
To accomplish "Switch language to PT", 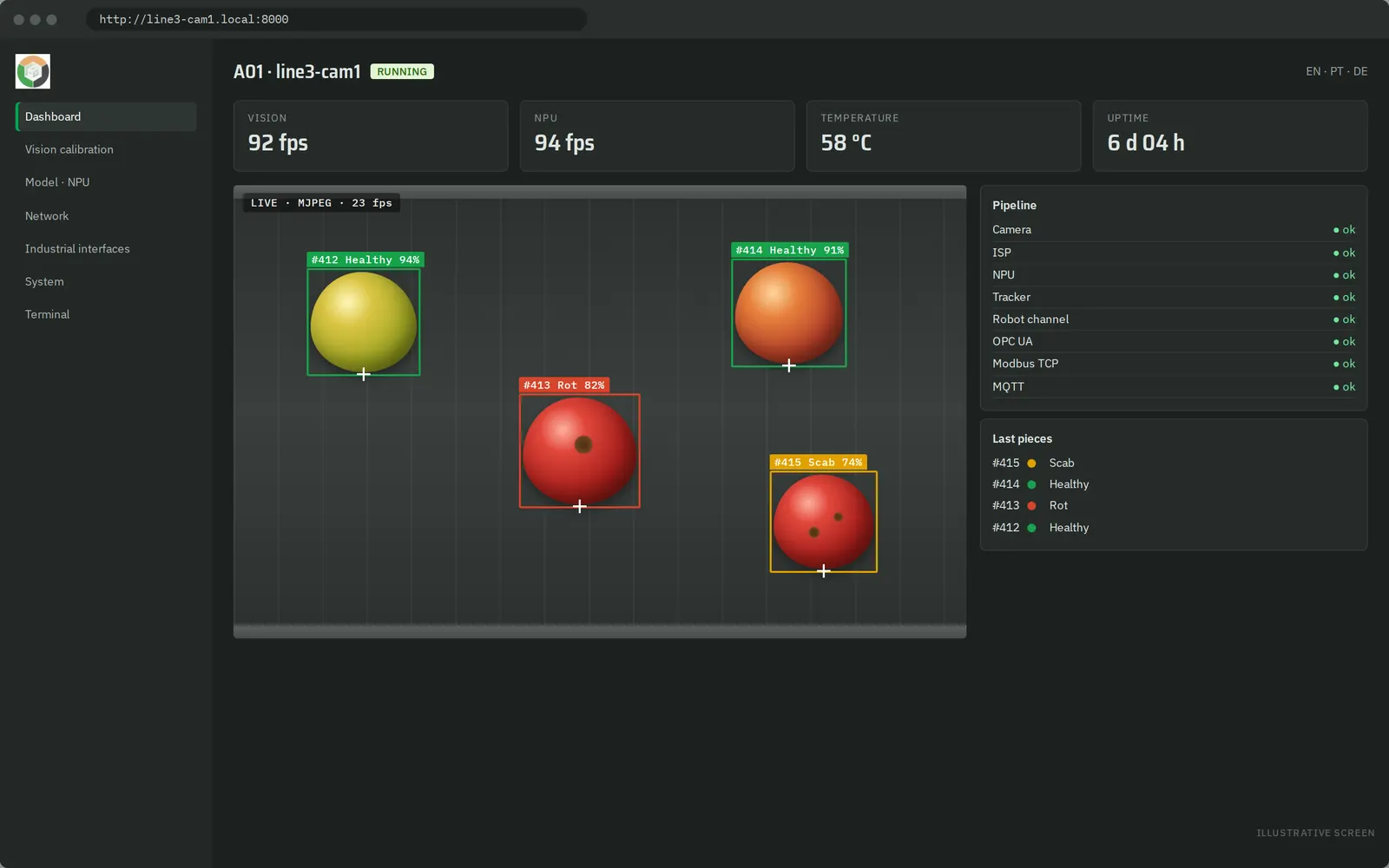I will pos(1337,71).
